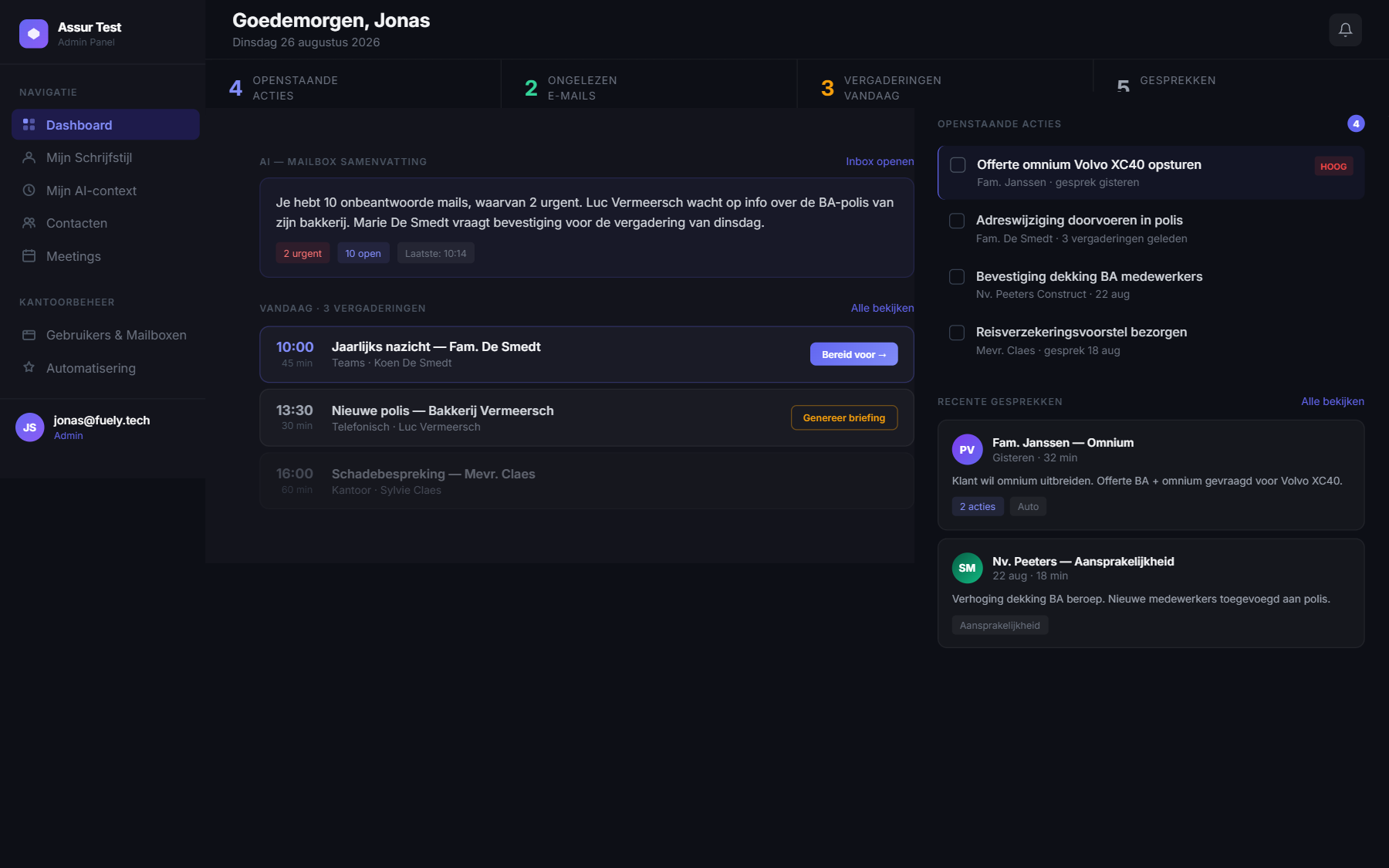1389x868 pixels.
Task: Click the Bereid voor button
Action: [853, 354]
